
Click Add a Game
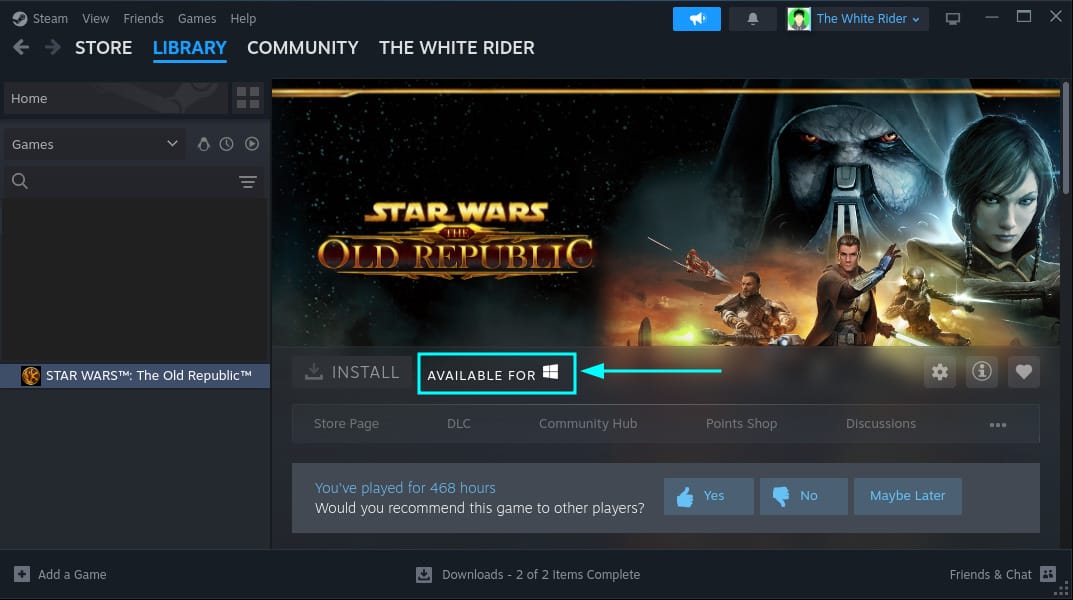point(60,575)
